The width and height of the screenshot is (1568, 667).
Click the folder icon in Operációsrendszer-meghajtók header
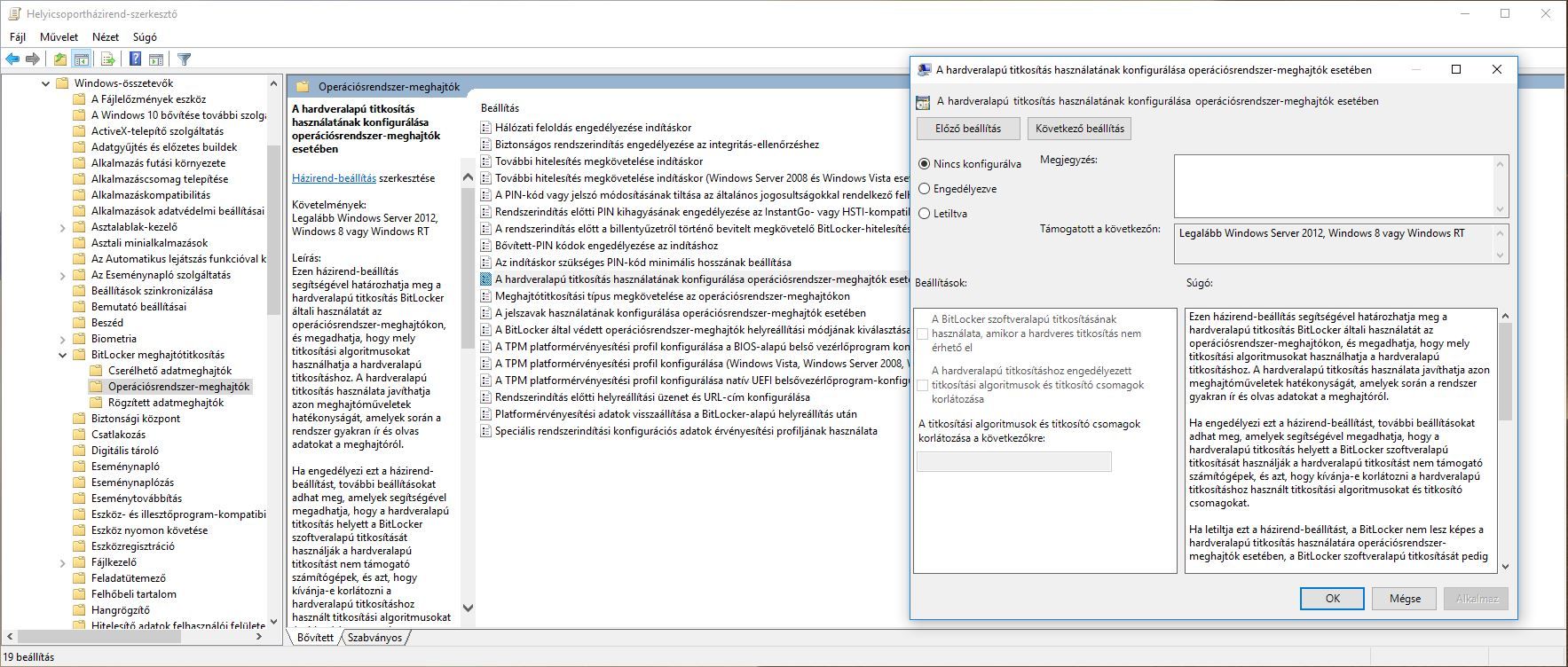[x=303, y=87]
